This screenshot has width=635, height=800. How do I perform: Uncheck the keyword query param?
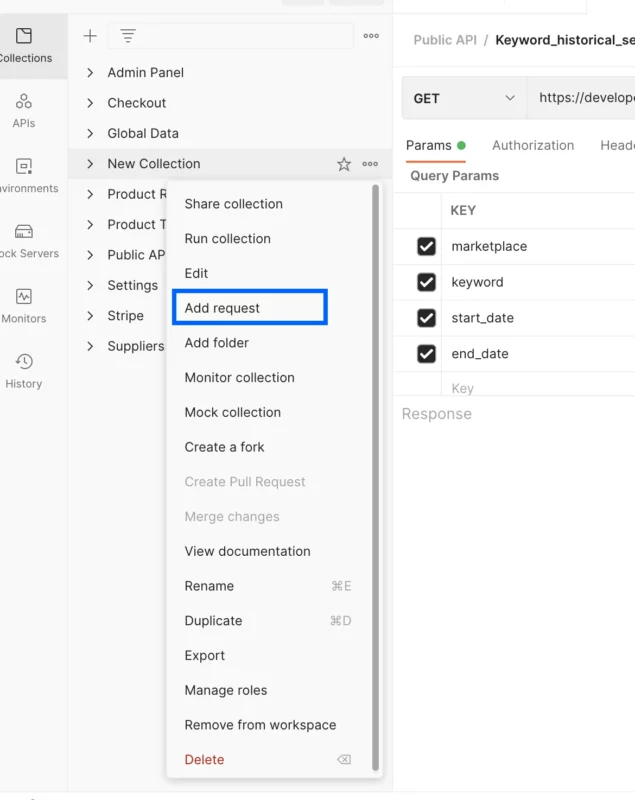click(426, 282)
